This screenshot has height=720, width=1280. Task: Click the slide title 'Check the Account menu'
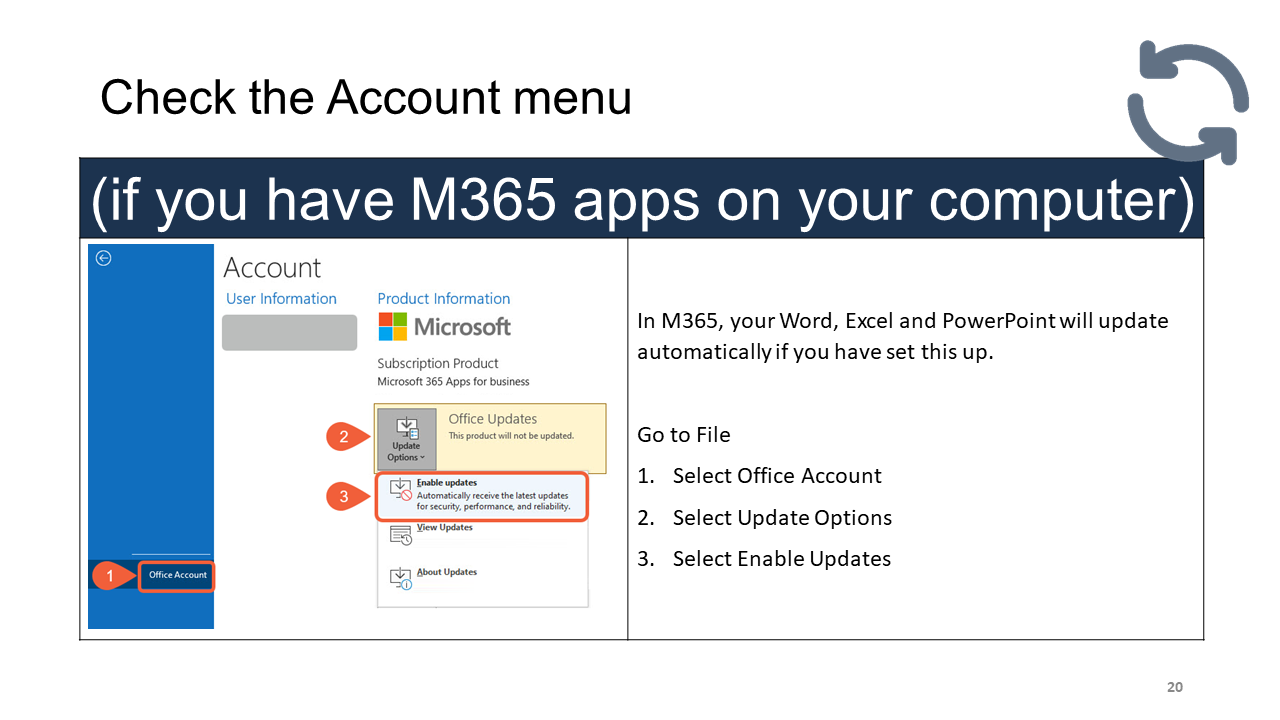[366, 98]
